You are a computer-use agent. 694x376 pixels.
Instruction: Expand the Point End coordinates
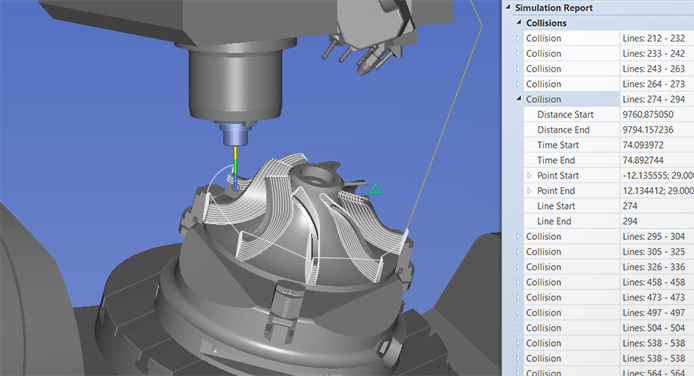(529, 191)
